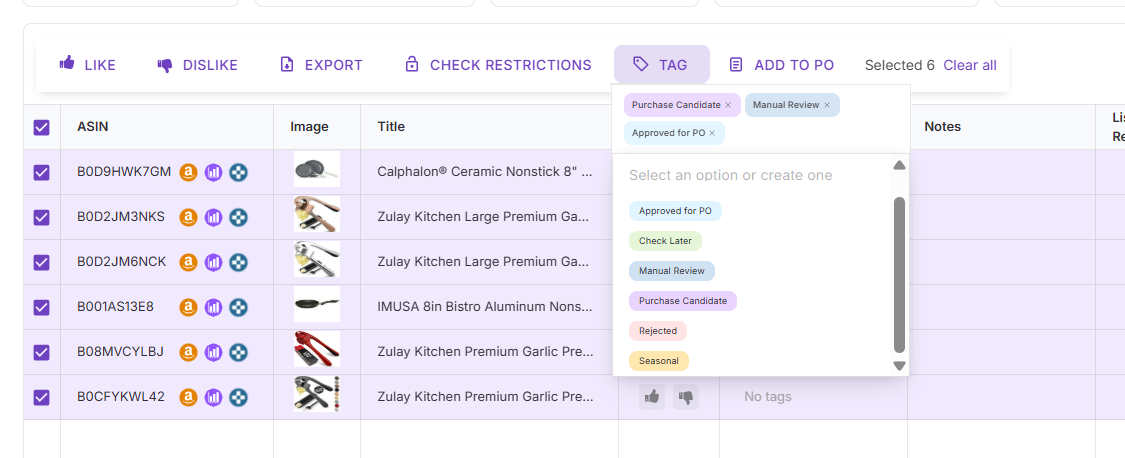Choose Manual Review from tag options
Screen dimensions: 1125x458
coord(672,271)
